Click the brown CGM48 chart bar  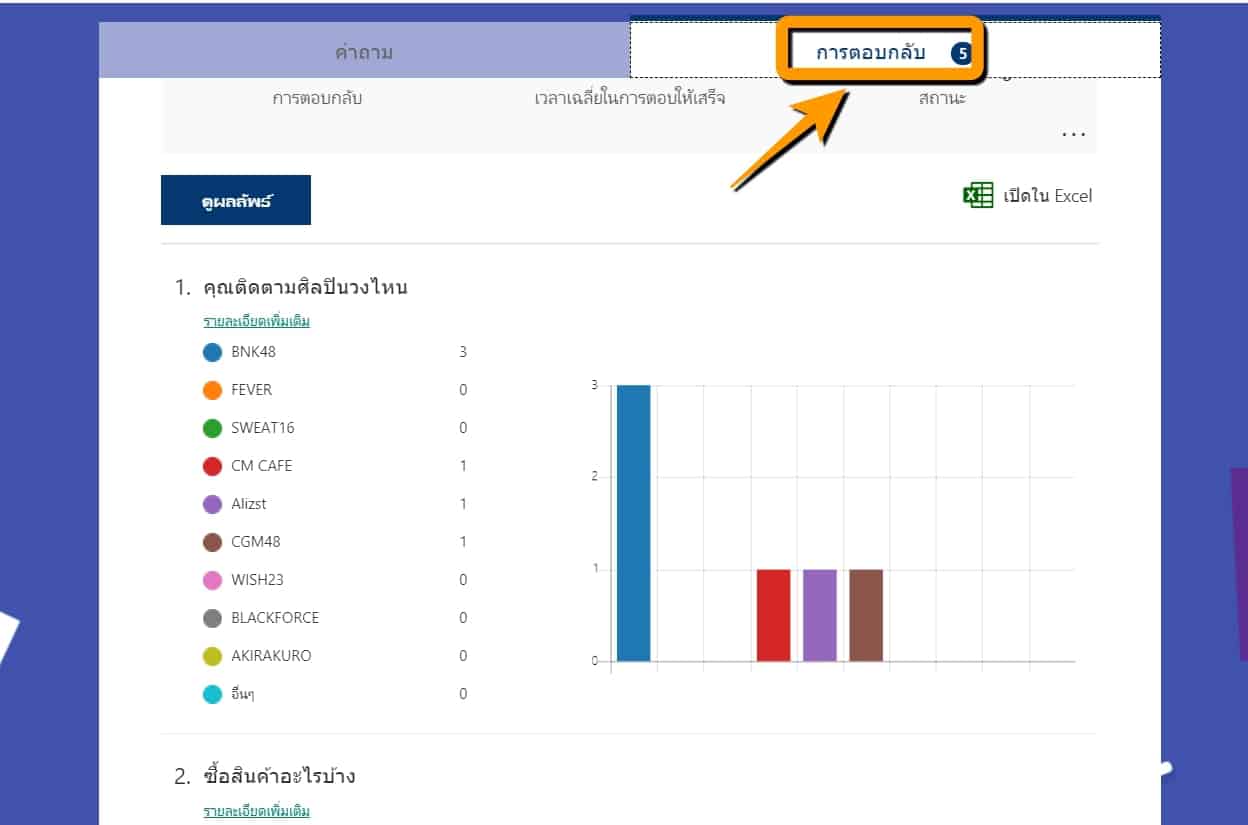tap(866, 615)
